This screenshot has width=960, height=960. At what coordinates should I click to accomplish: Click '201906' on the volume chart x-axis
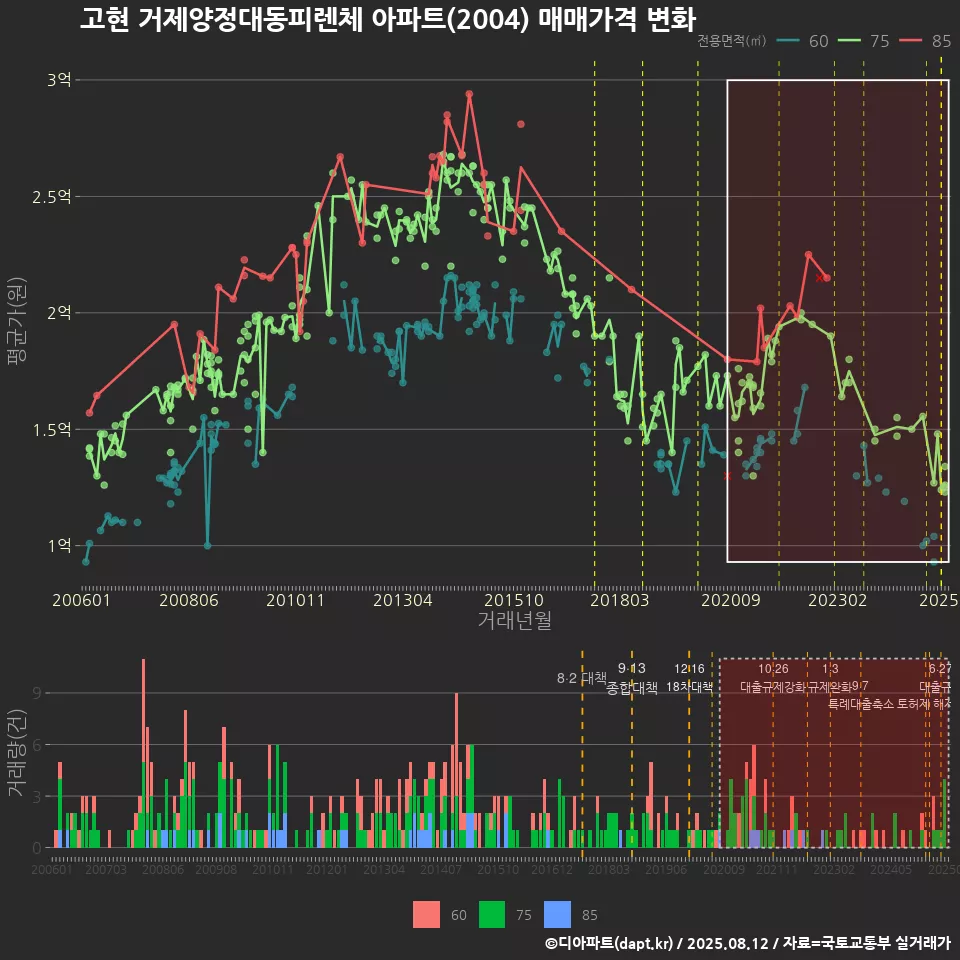pyautogui.click(x=666, y=869)
